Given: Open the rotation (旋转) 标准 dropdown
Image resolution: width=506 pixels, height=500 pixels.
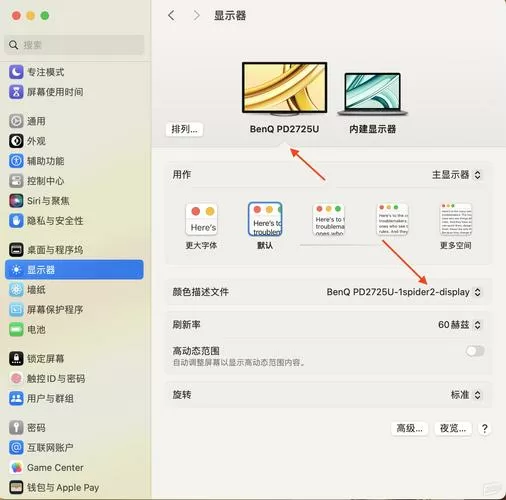Looking at the screenshot, I should click(466, 395).
